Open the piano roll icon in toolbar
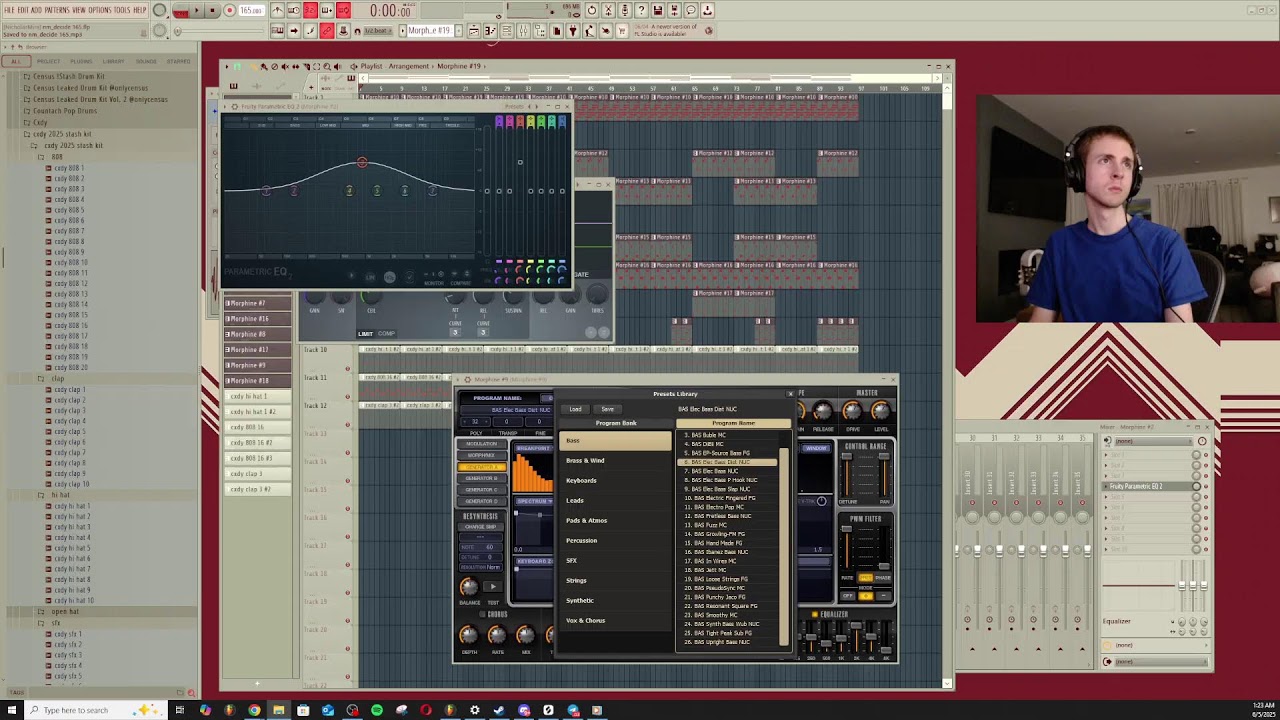This screenshot has height=720, width=1280. coord(490,31)
